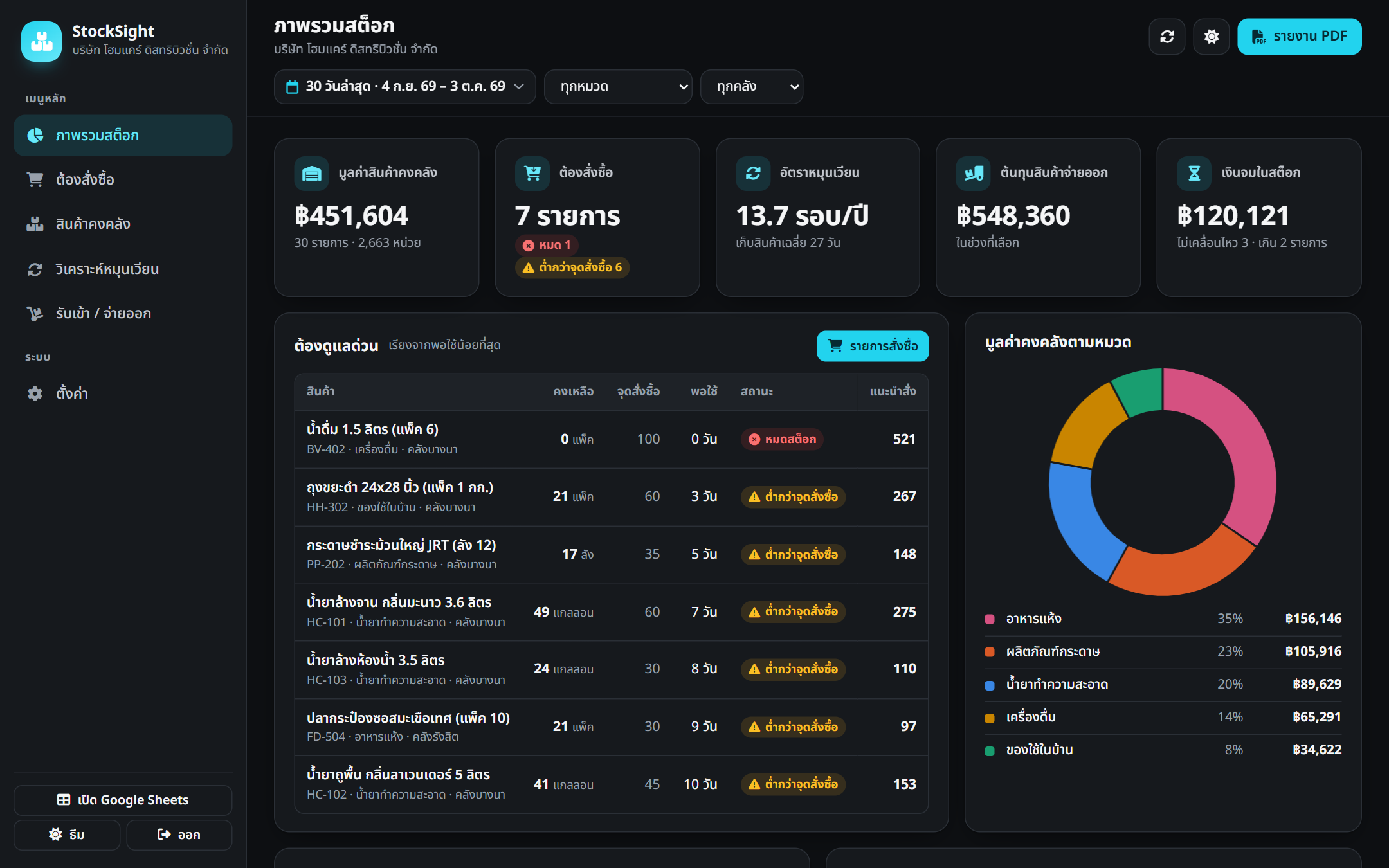Open สินค้าคงคลัง in the sidebar

(x=123, y=224)
